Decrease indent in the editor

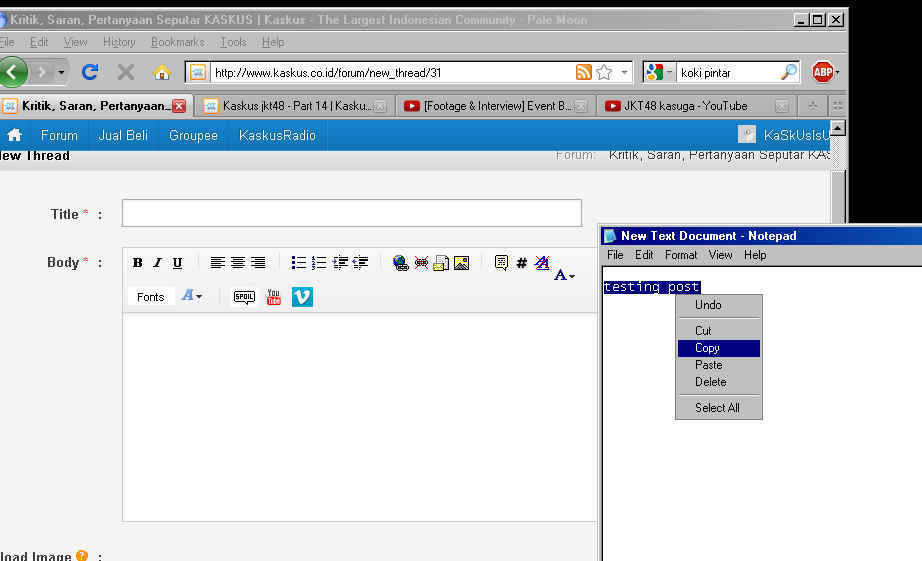[x=360, y=263]
